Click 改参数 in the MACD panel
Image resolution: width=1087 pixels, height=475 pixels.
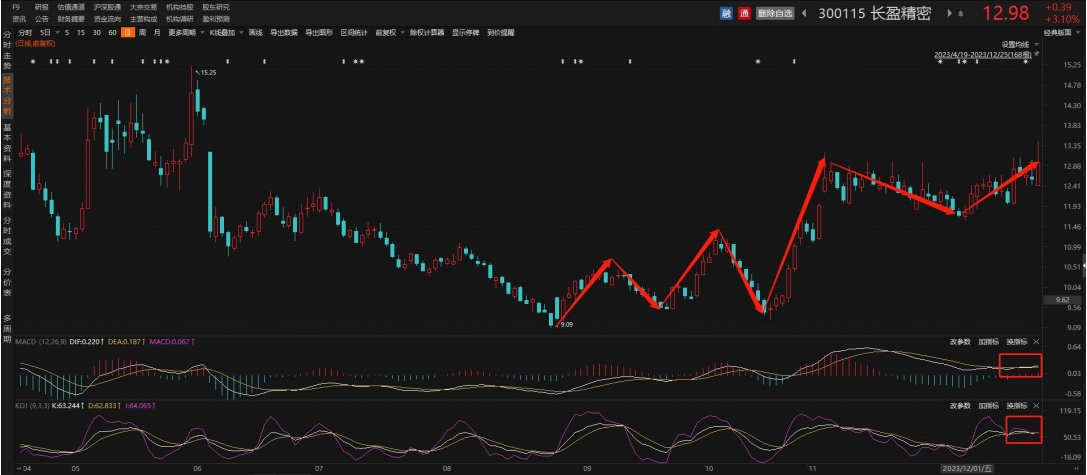(x=959, y=341)
